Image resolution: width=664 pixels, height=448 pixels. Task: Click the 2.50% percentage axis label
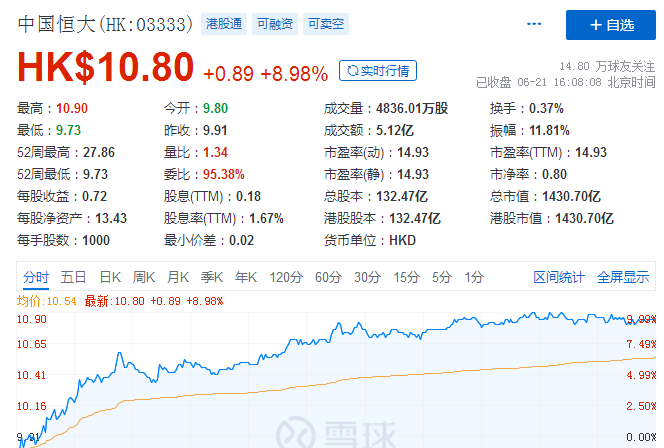click(x=641, y=406)
